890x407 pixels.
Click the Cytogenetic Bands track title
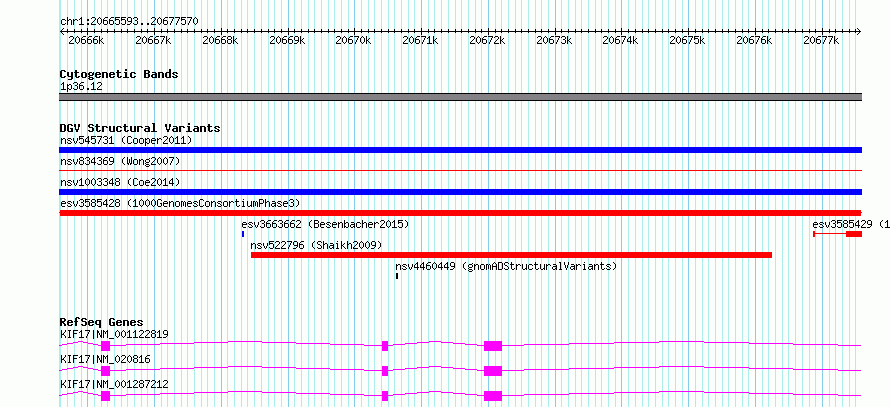[x=119, y=74]
